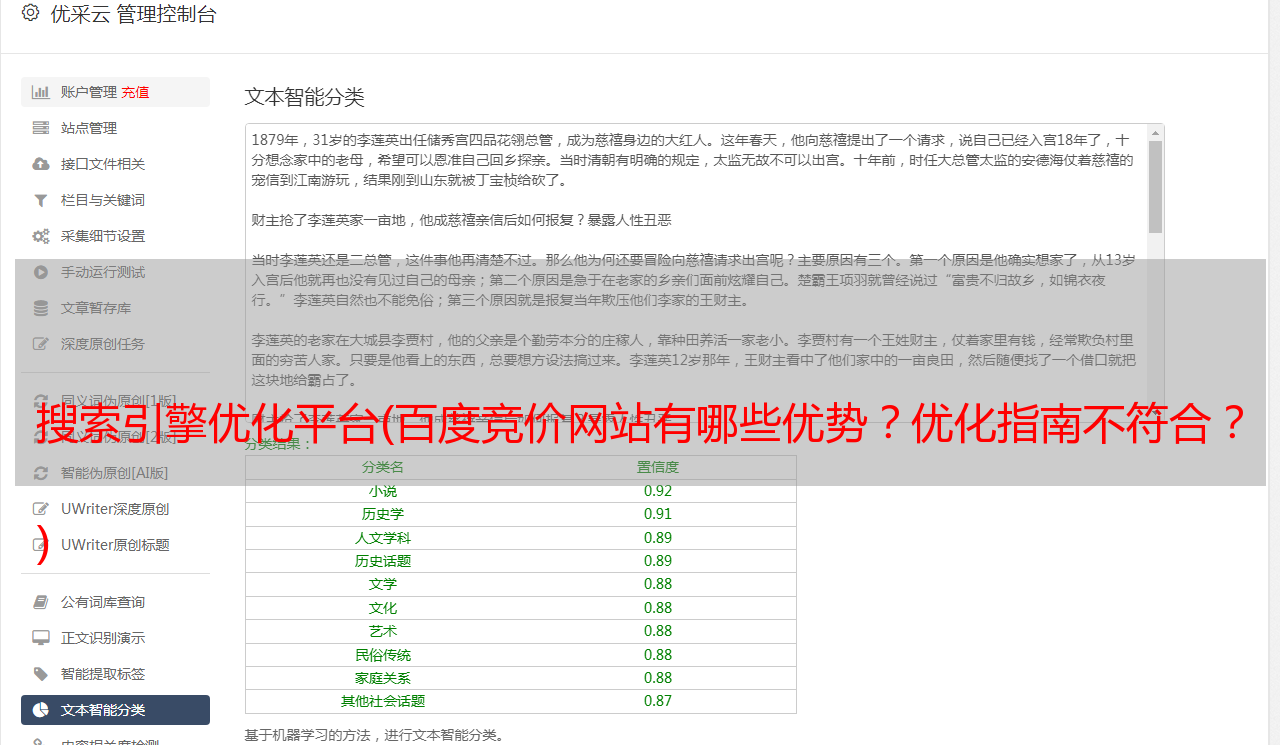Click the 置信度 column header

coord(658,467)
